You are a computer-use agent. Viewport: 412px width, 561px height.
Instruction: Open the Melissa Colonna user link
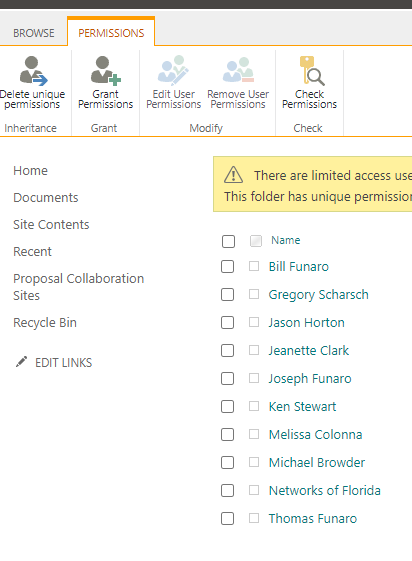point(315,434)
